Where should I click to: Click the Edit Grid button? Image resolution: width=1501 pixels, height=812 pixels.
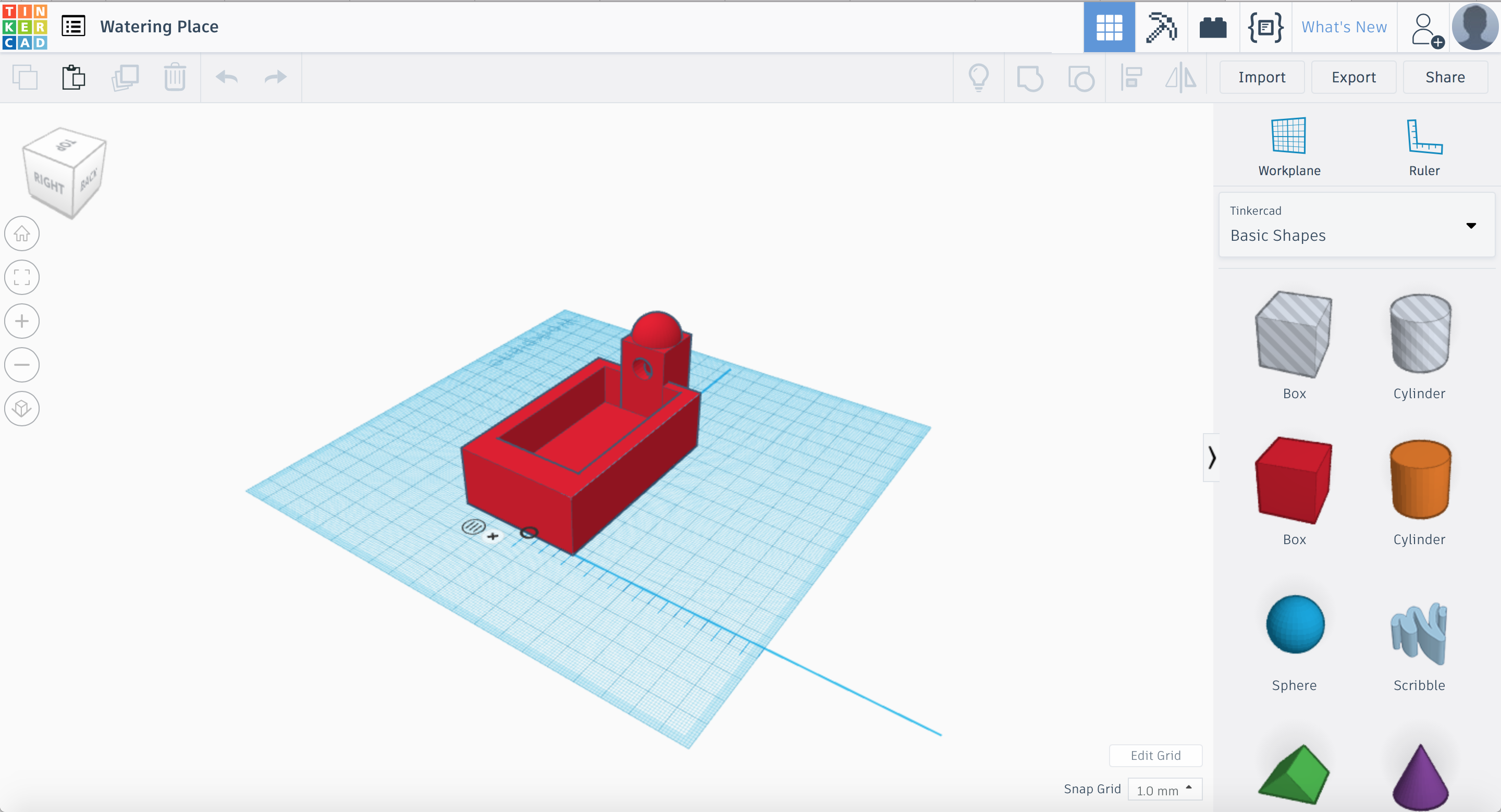pos(1155,756)
